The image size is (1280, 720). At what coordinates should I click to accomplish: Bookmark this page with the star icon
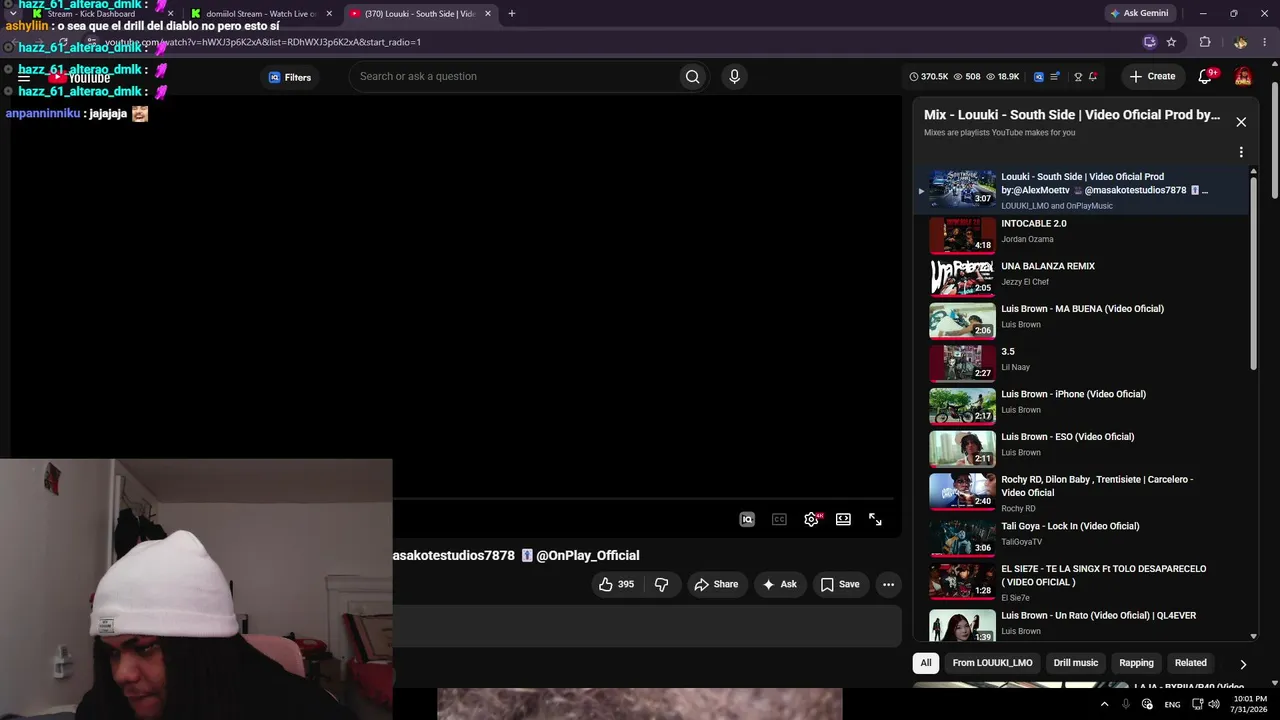tap(1171, 42)
